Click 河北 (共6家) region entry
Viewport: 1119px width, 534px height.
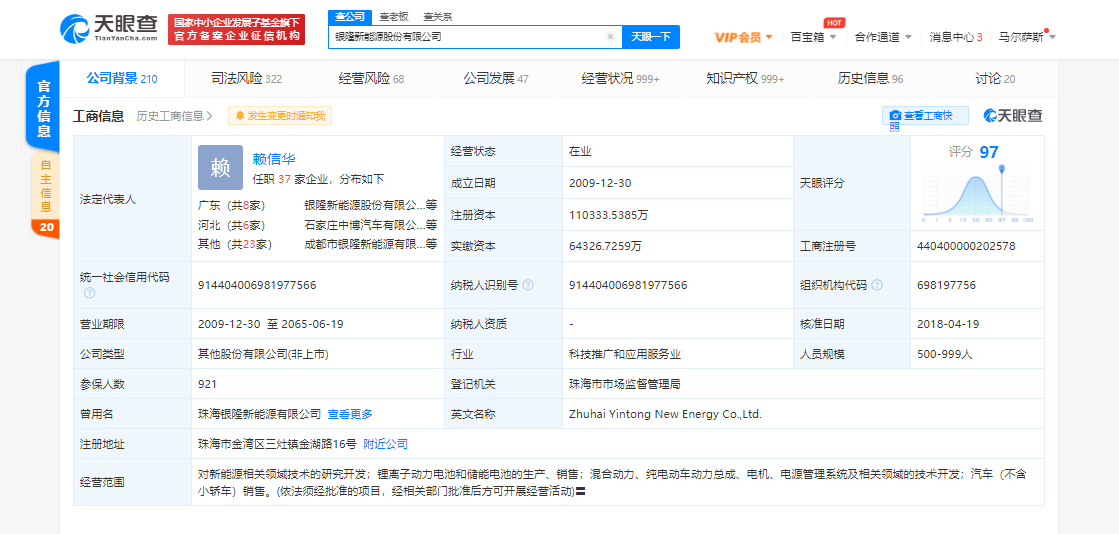point(231,225)
